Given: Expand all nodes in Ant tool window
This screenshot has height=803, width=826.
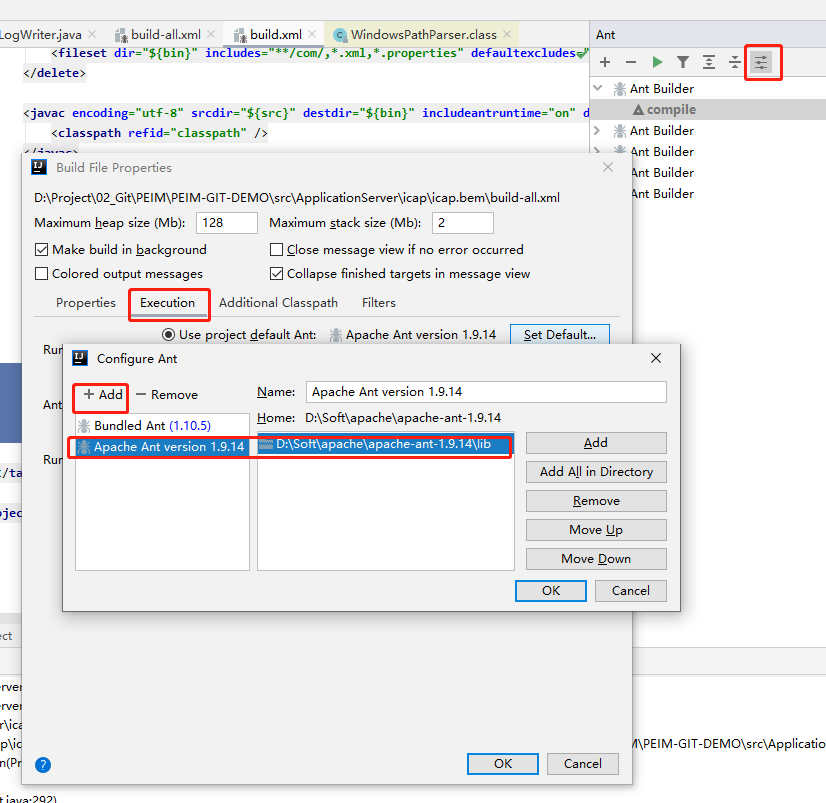Looking at the screenshot, I should (710, 62).
